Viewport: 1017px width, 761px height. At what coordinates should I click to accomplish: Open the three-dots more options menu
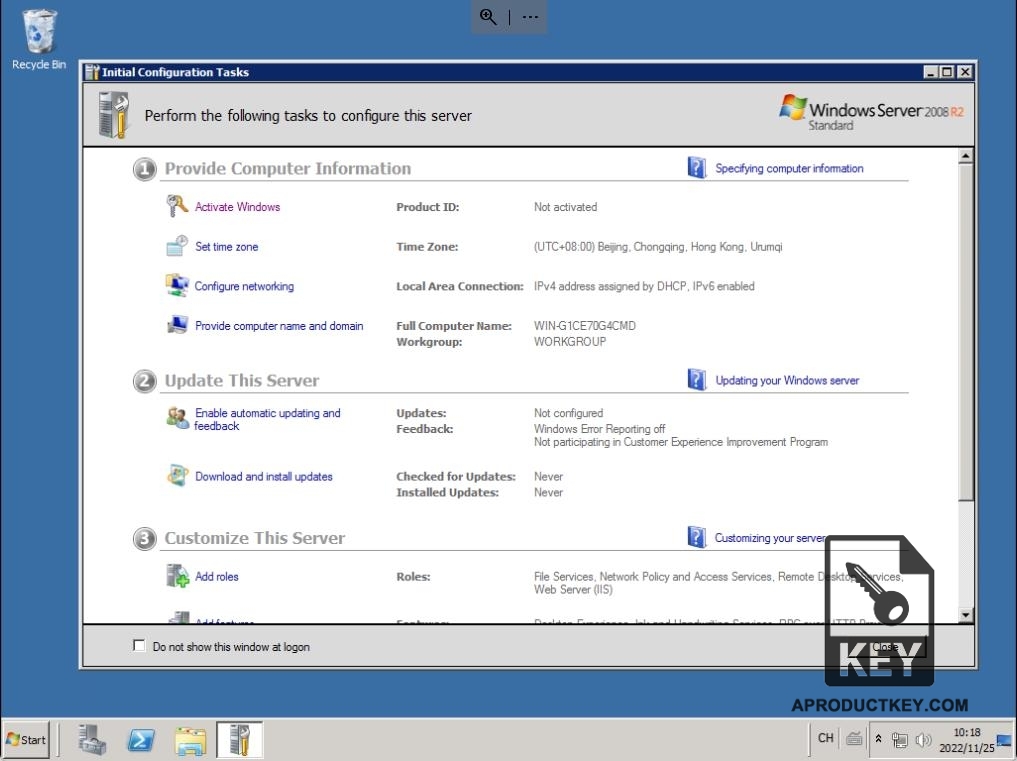point(531,17)
